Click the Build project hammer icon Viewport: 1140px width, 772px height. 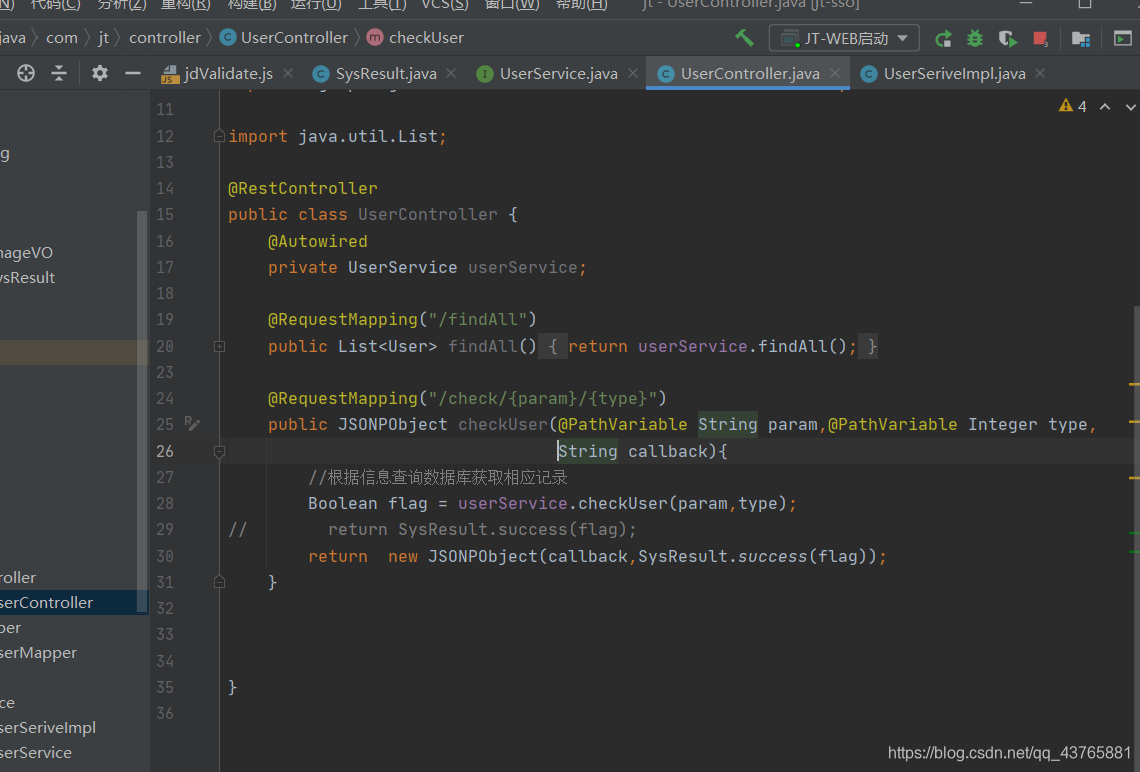coord(744,38)
